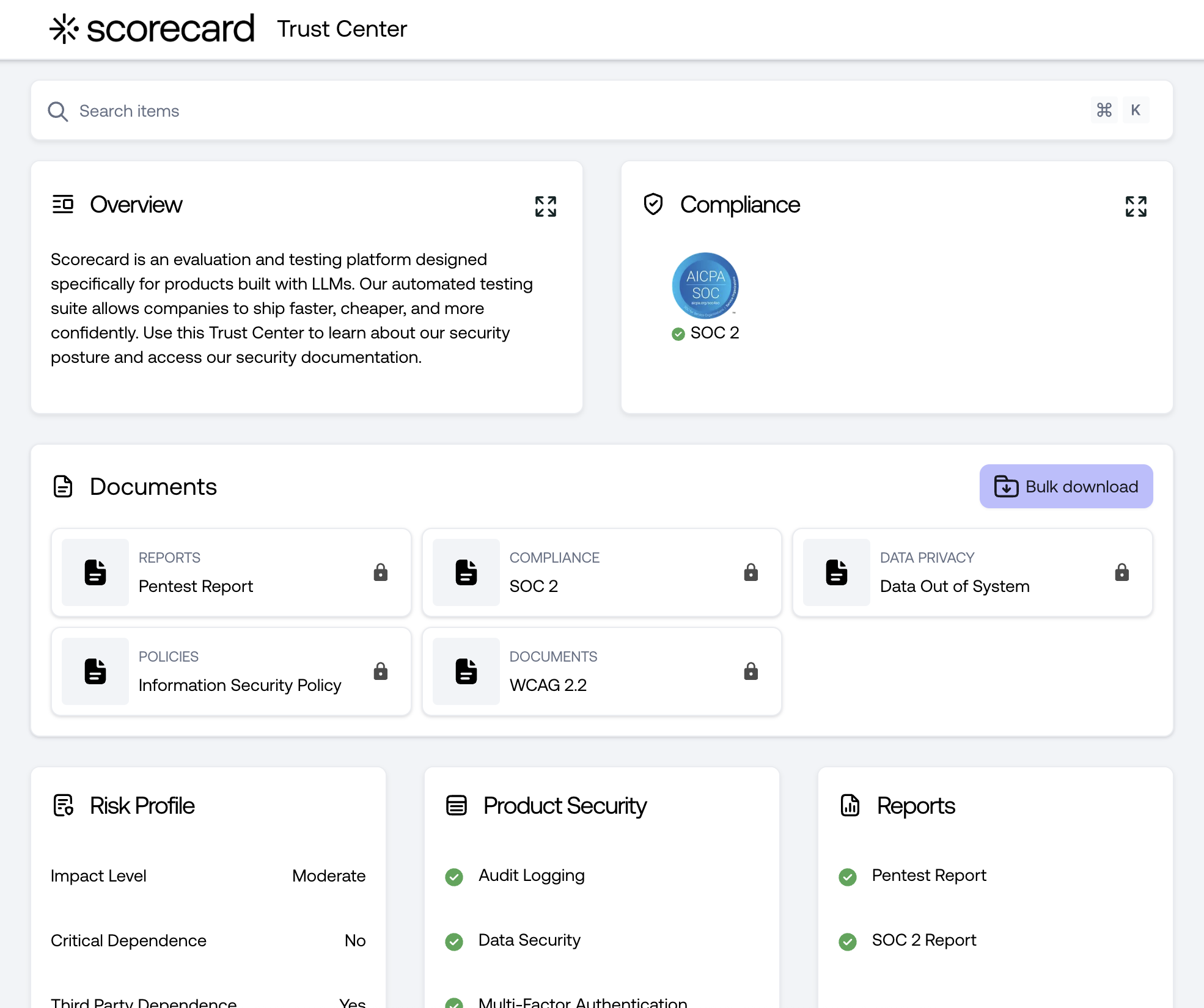This screenshot has width=1204, height=1008.
Task: Open the Information Security Policy card
Action: (x=231, y=671)
